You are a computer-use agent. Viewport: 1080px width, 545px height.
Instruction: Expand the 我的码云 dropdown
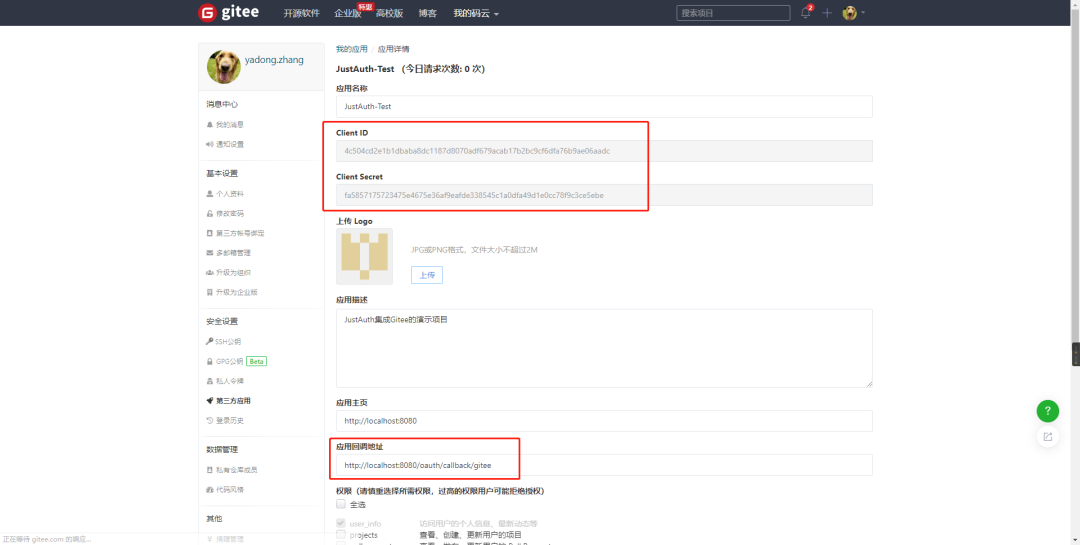tap(476, 14)
